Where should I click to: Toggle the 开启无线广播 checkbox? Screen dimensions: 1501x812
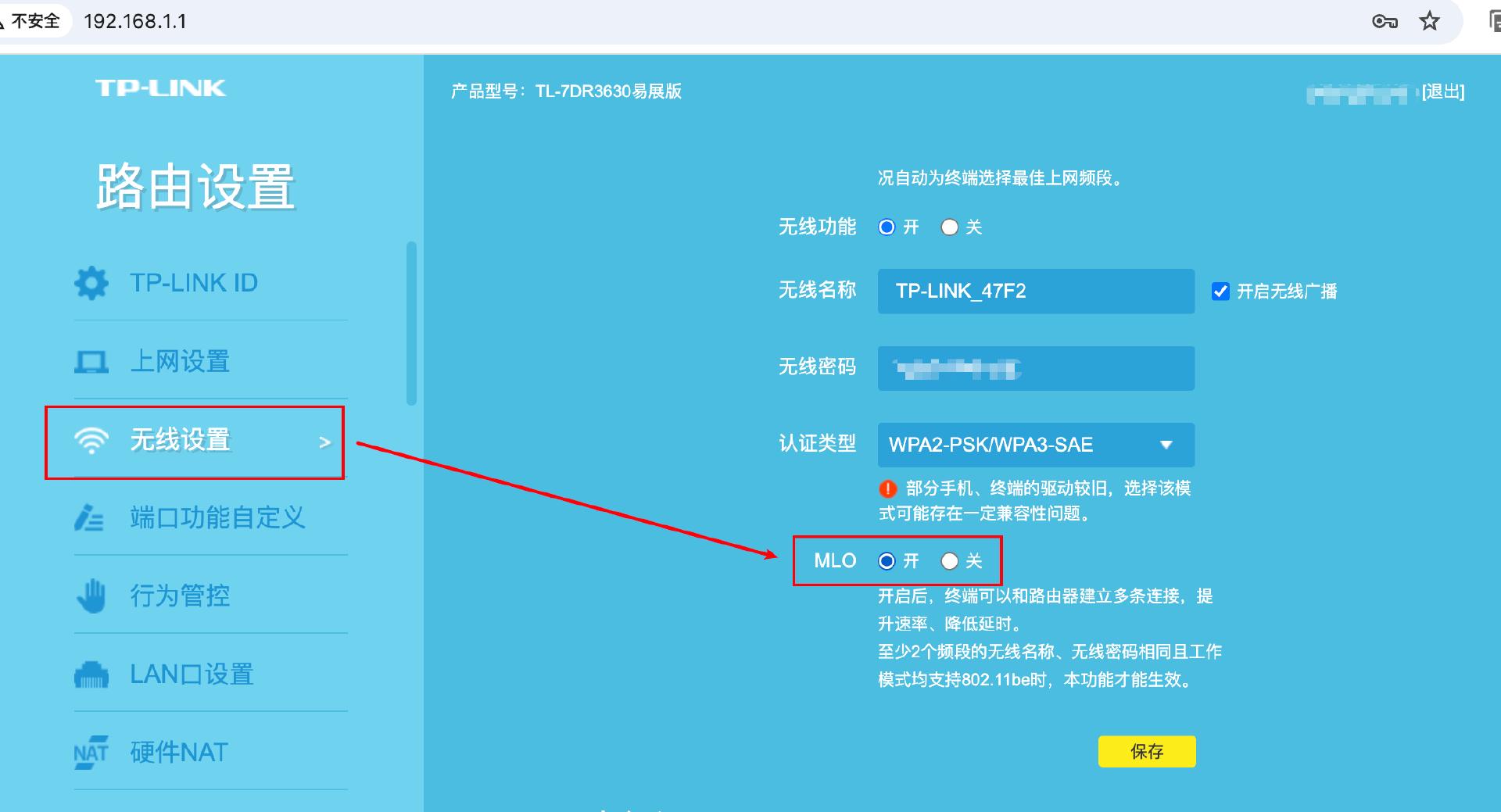pos(1220,292)
